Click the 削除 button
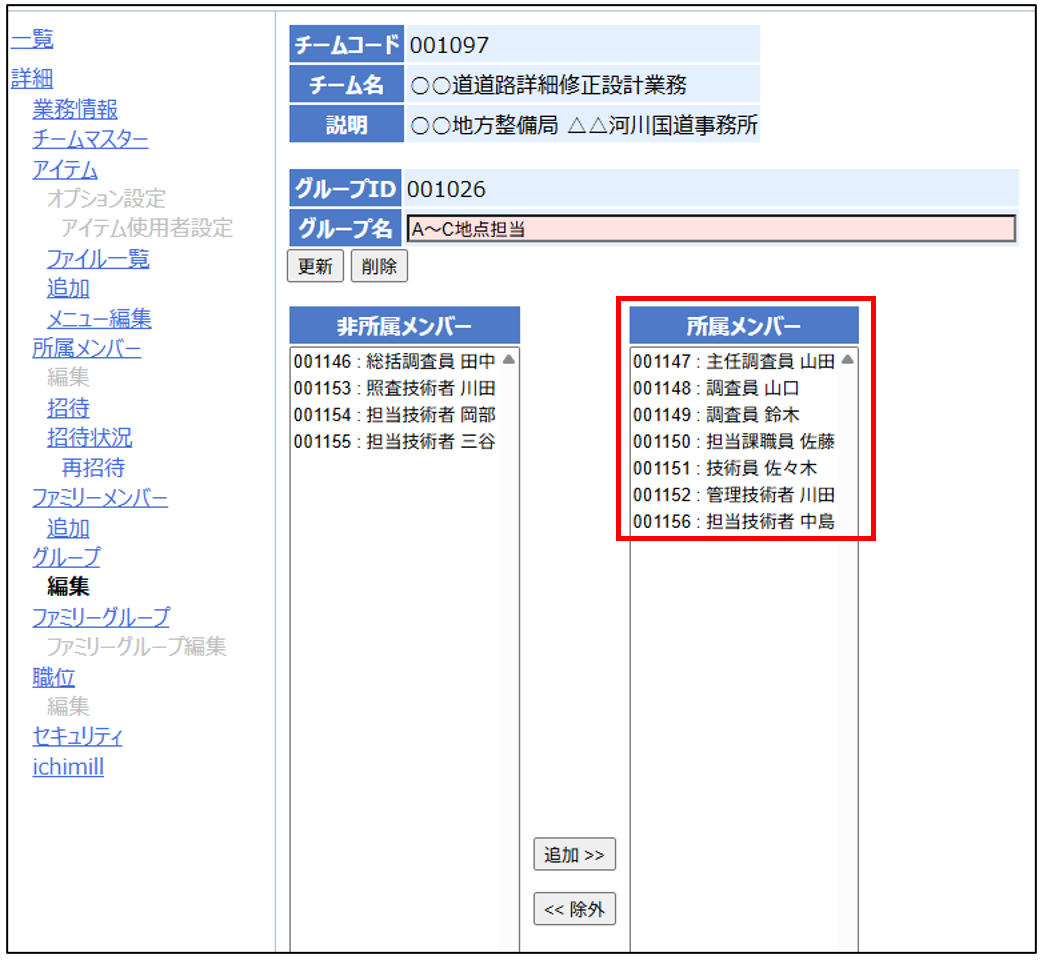Image resolution: width=1051 pixels, height=960 pixels. [x=379, y=266]
